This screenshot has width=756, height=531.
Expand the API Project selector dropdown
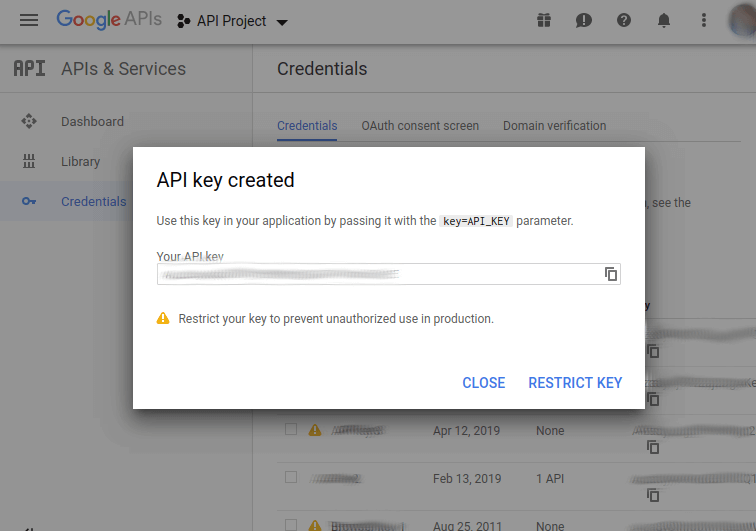point(232,21)
